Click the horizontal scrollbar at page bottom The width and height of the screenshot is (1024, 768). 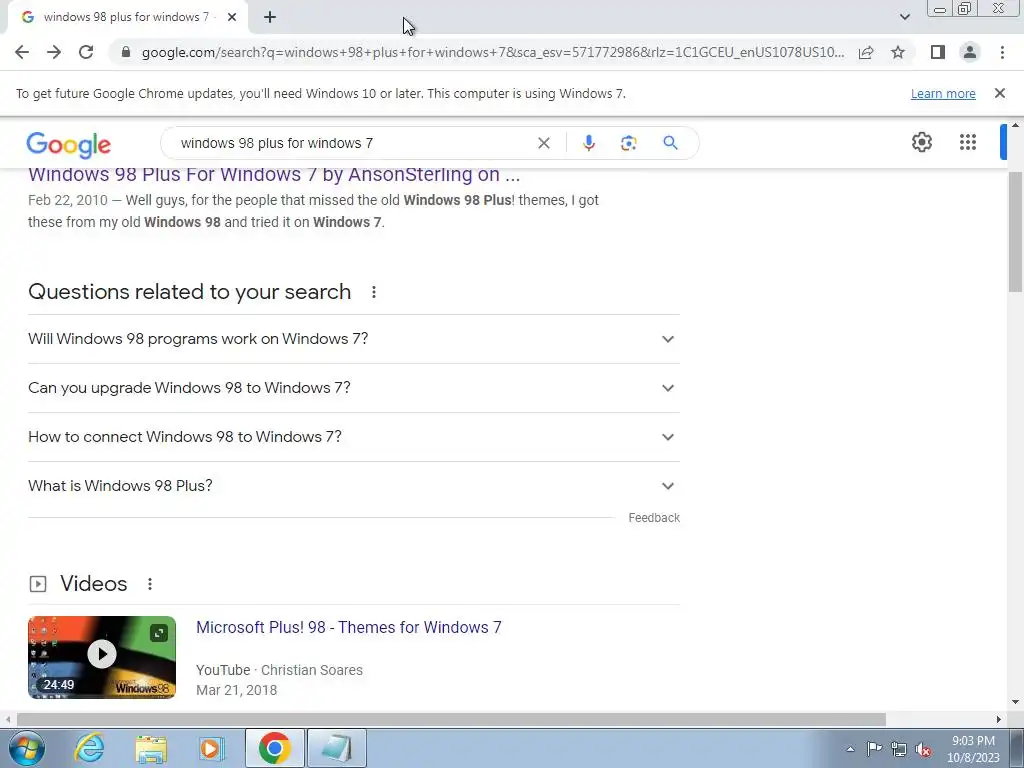(x=451, y=720)
